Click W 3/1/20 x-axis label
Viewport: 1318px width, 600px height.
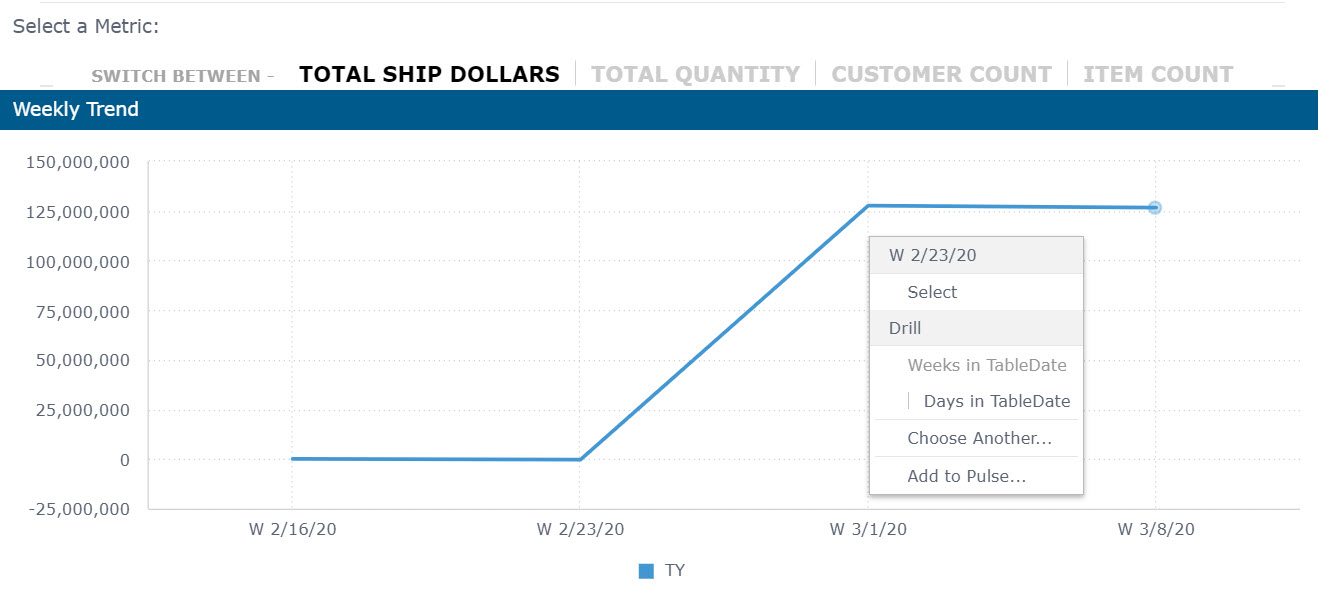point(868,530)
